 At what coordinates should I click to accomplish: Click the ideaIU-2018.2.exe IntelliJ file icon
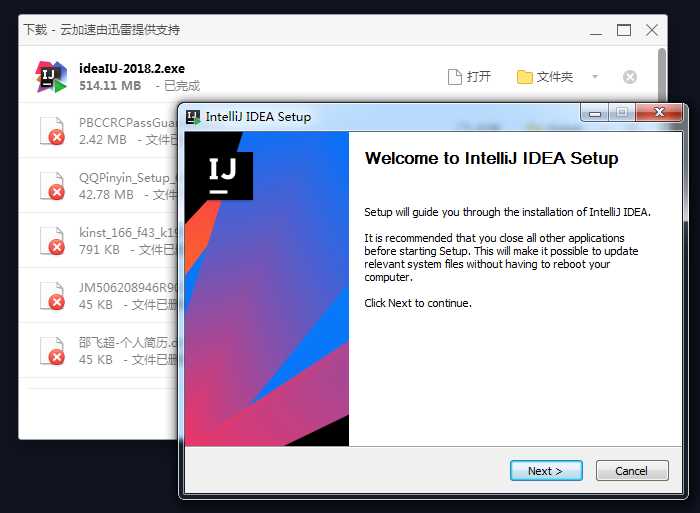pos(51,76)
